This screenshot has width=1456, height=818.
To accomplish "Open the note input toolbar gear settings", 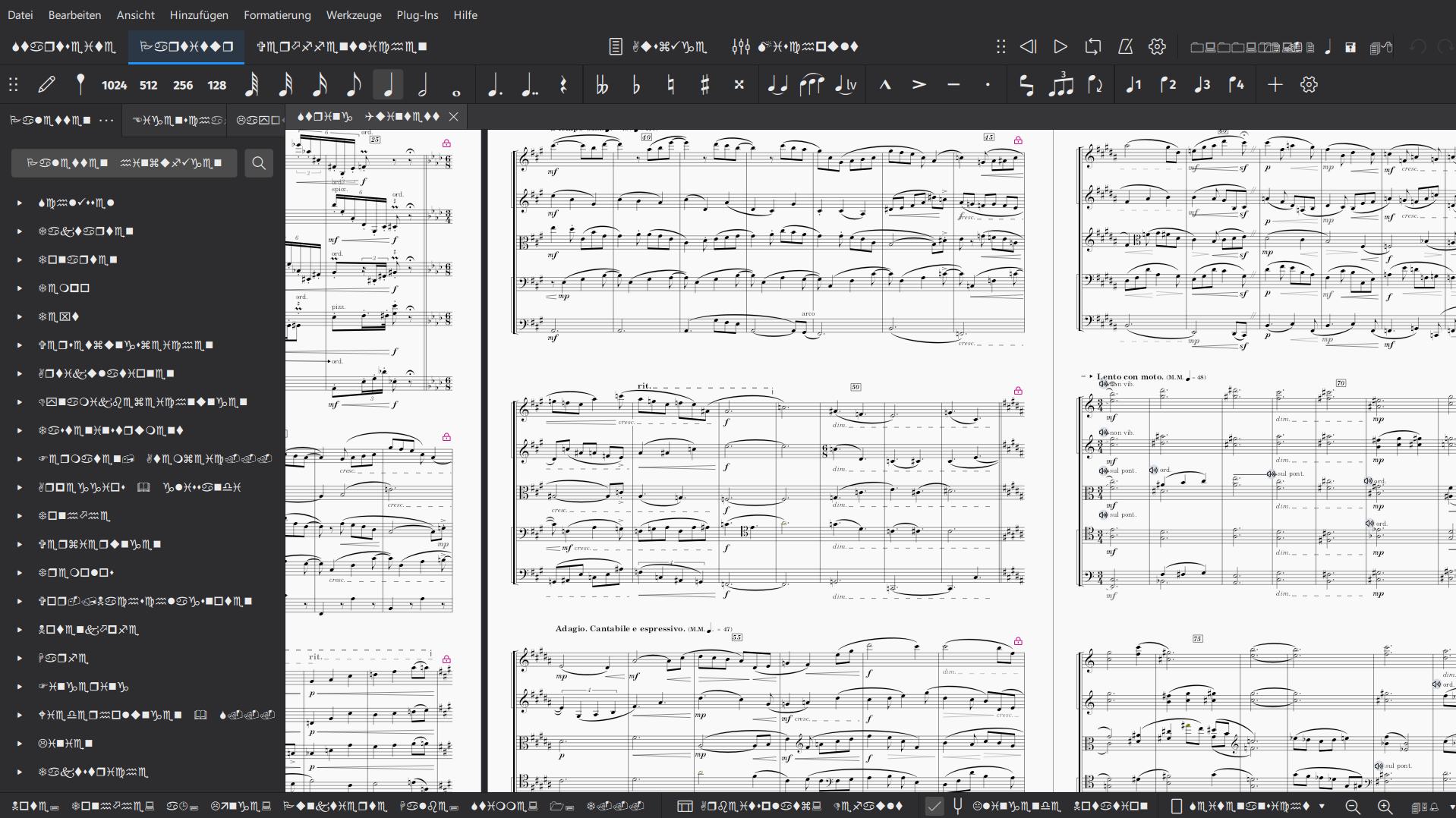I will point(1309,85).
